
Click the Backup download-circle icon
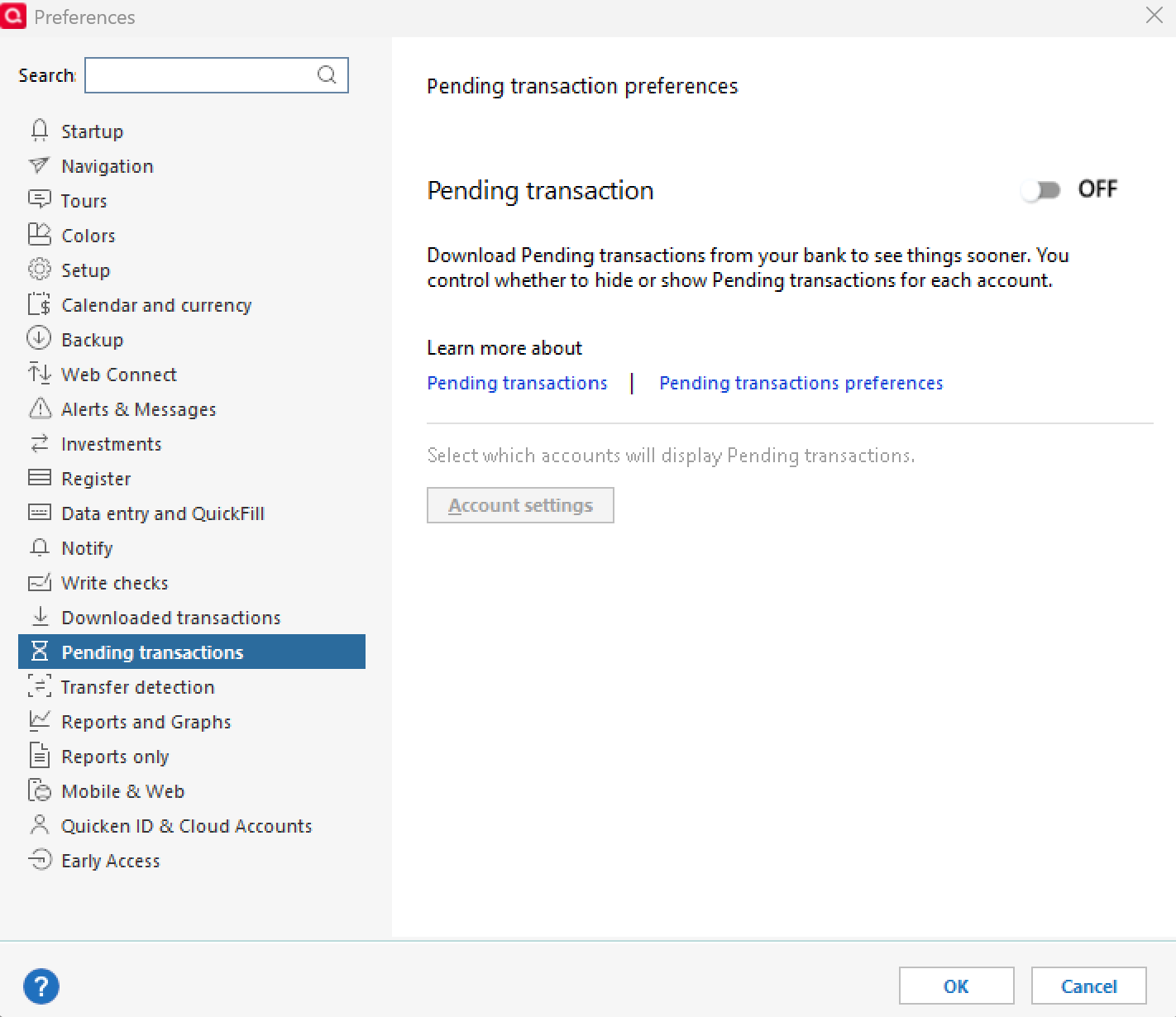coord(39,338)
